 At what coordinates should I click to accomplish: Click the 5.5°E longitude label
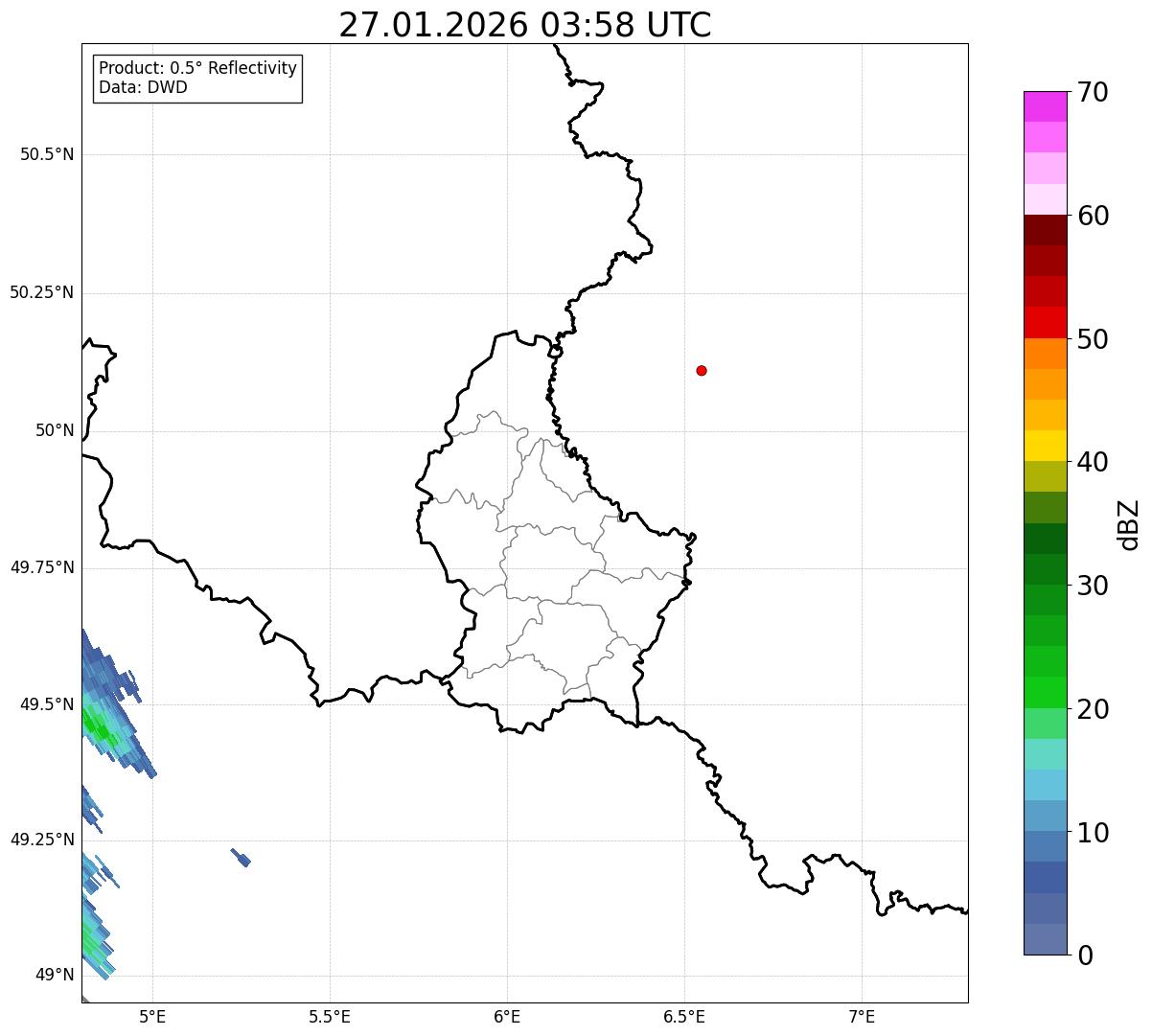point(330,1017)
